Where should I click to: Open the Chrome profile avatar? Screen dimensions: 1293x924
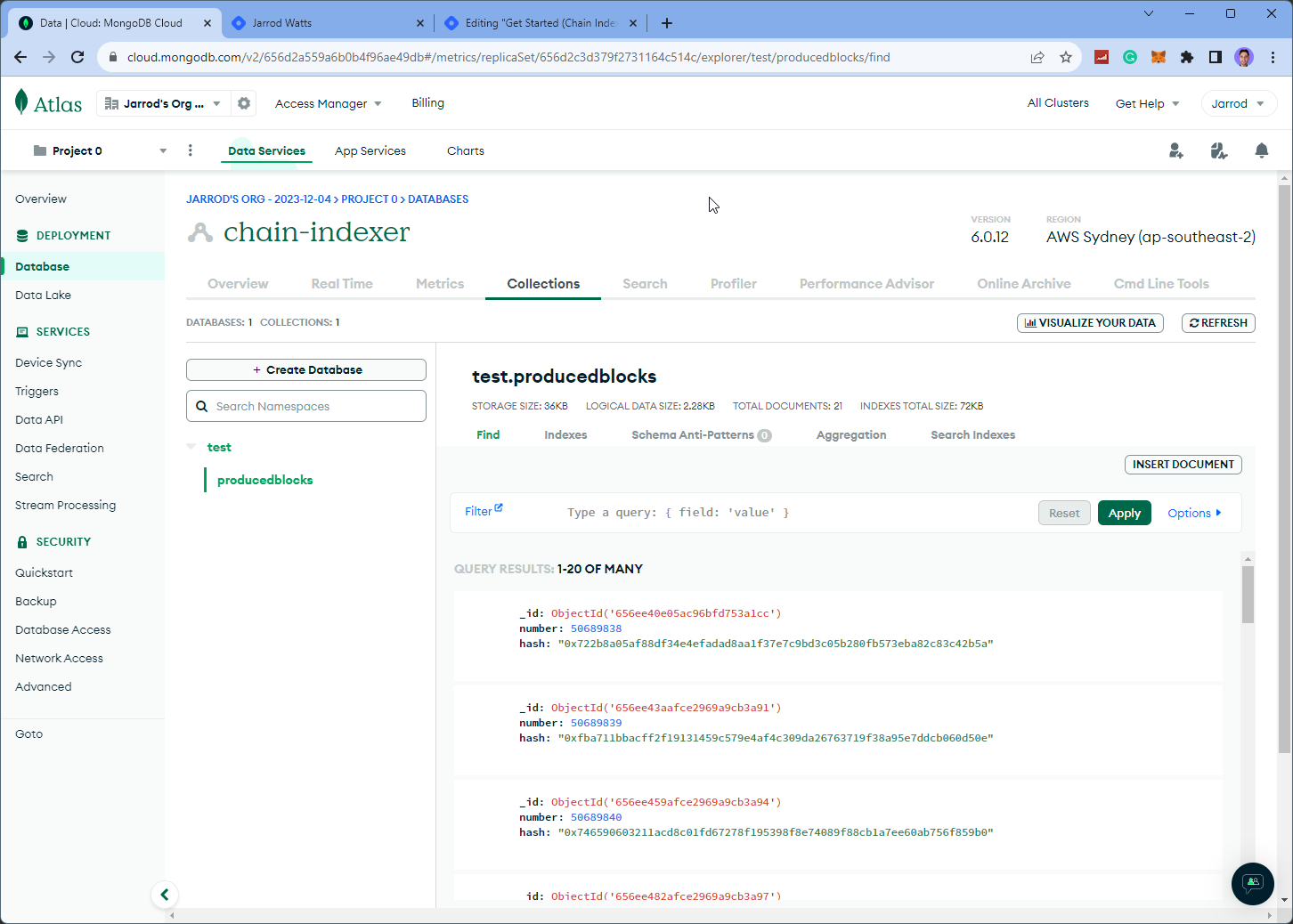1244,57
